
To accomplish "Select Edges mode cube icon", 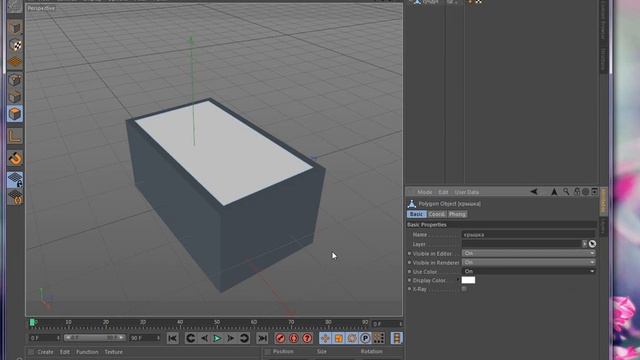I will 15,97.
